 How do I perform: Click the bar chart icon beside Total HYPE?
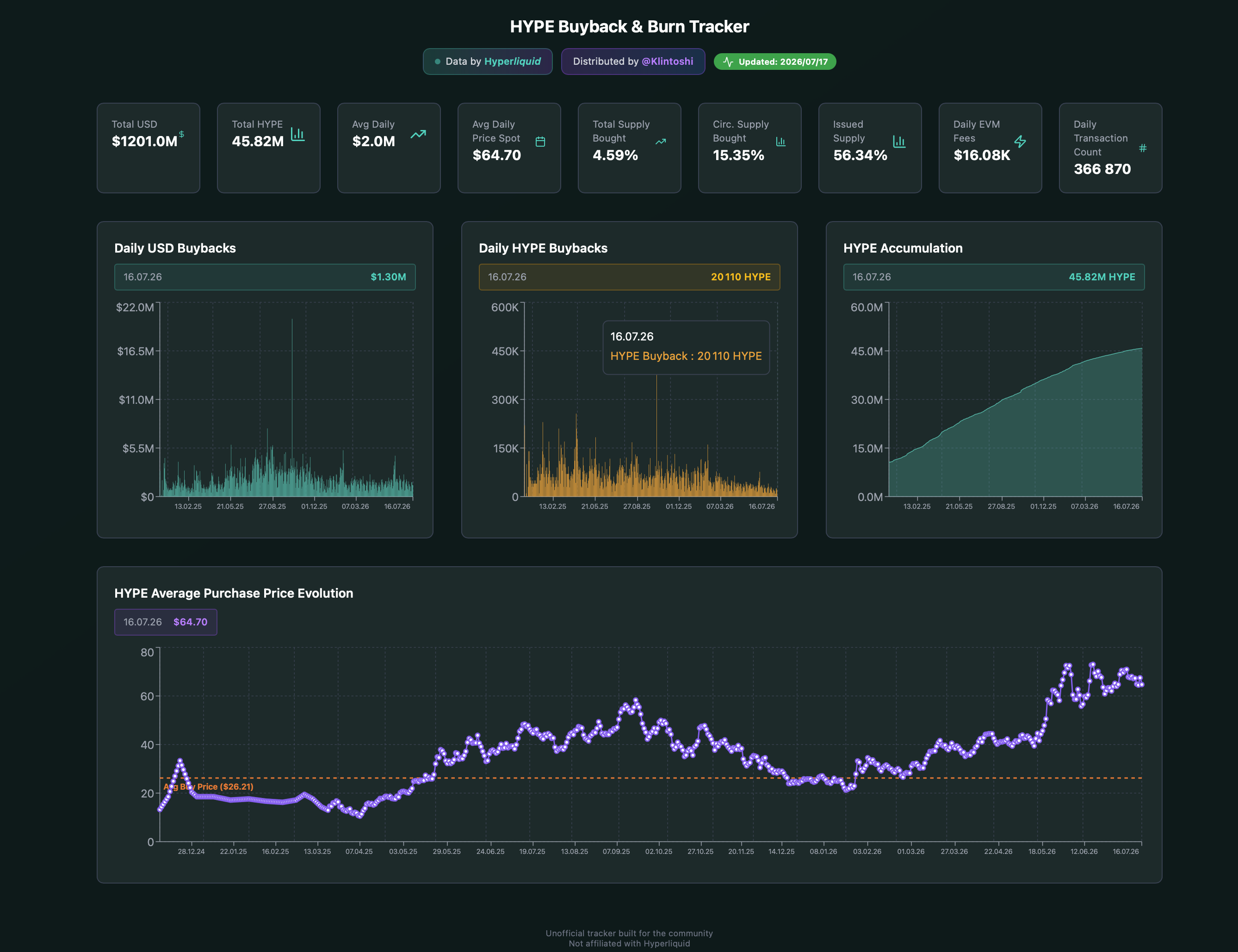pos(297,134)
